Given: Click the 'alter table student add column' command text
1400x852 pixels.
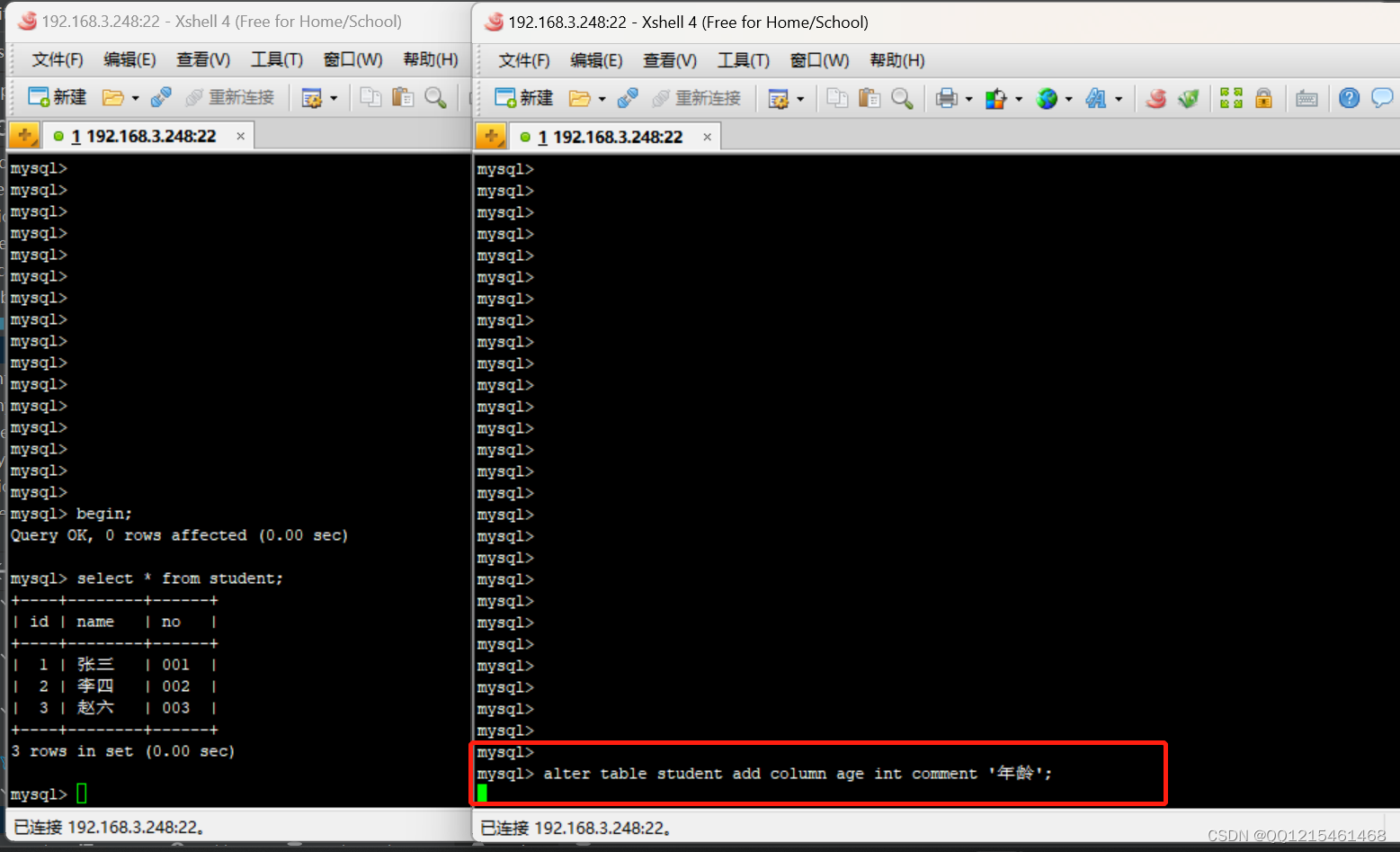Looking at the screenshot, I should click(x=798, y=774).
